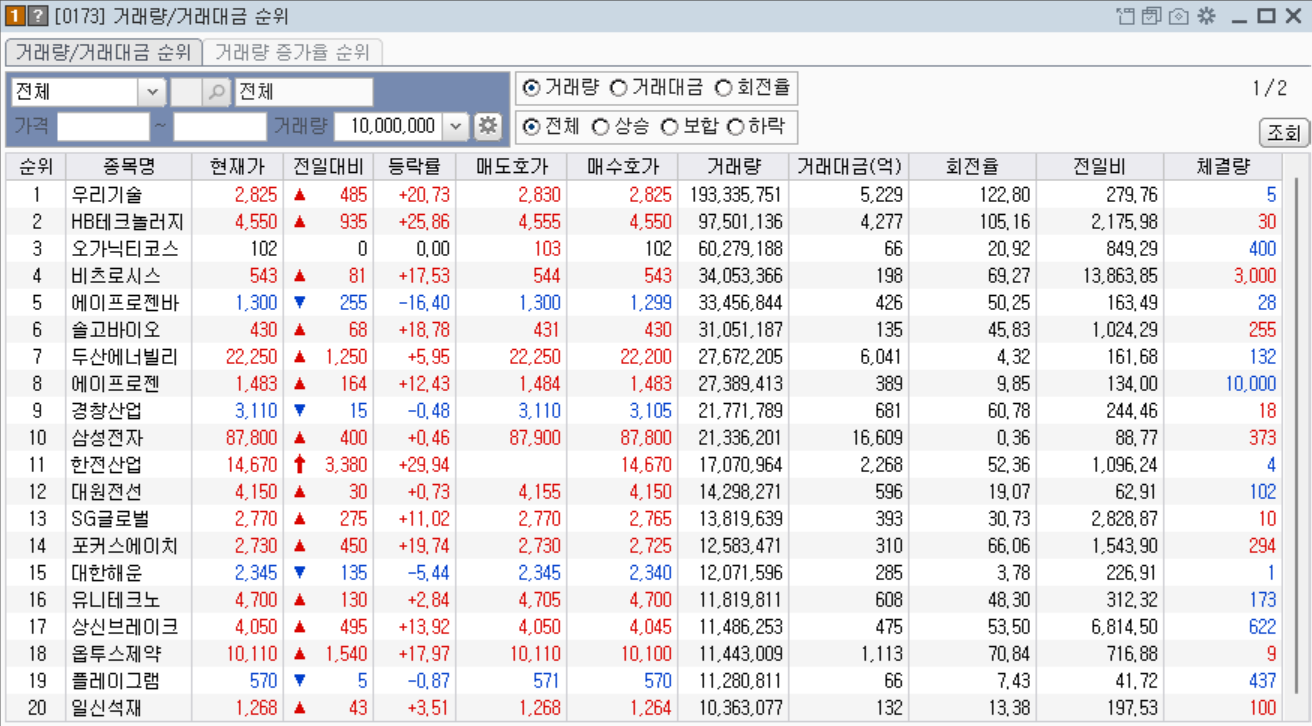Select the 상승 radio button

click(x=600, y=127)
